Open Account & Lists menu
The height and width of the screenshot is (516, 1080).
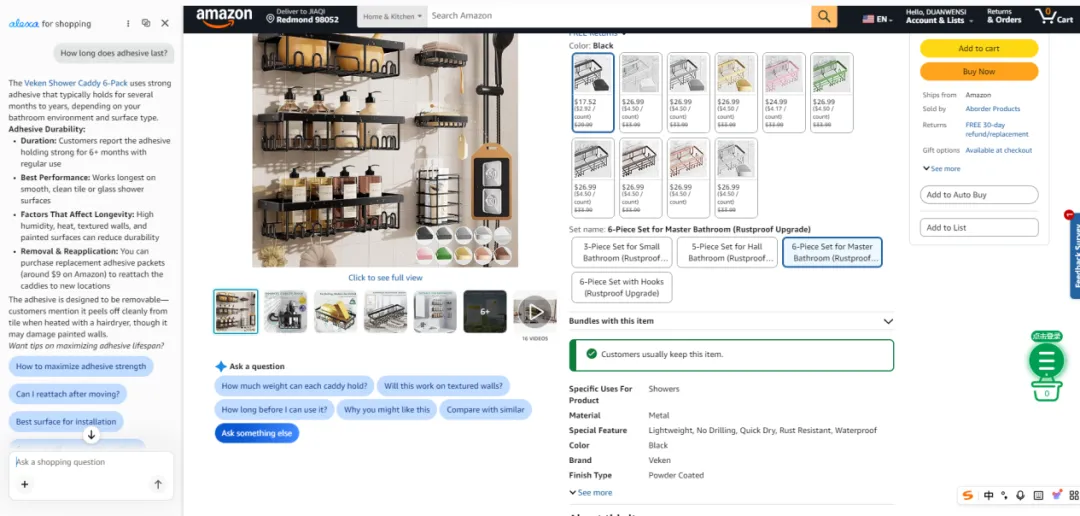coord(939,16)
